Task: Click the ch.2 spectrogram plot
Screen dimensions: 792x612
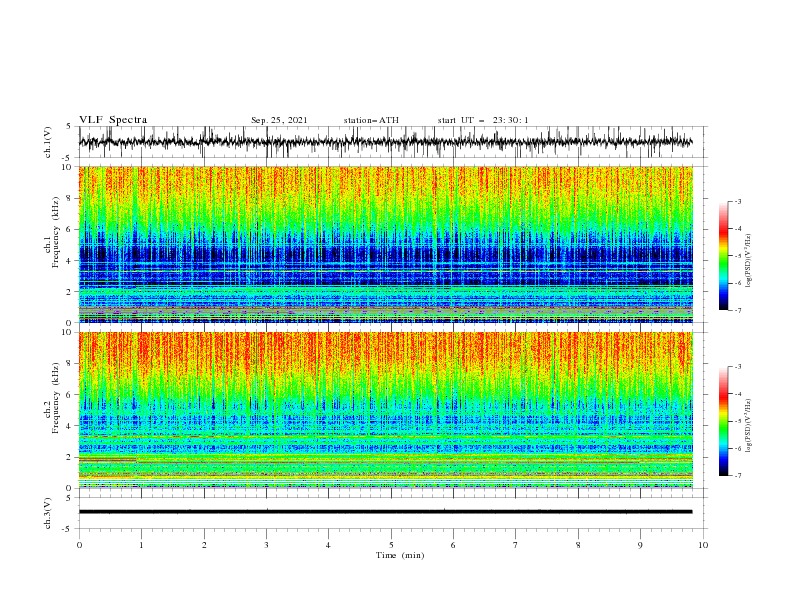Action: pyautogui.click(x=385, y=410)
